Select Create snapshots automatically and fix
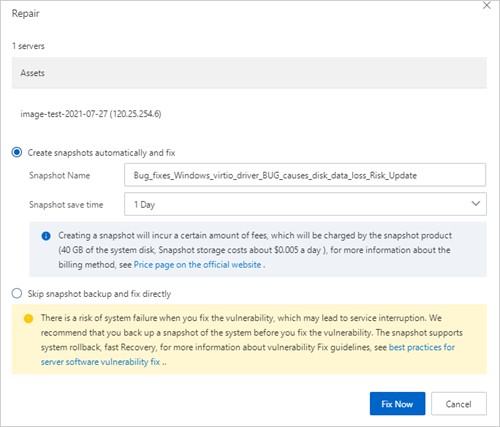 [x=17, y=152]
